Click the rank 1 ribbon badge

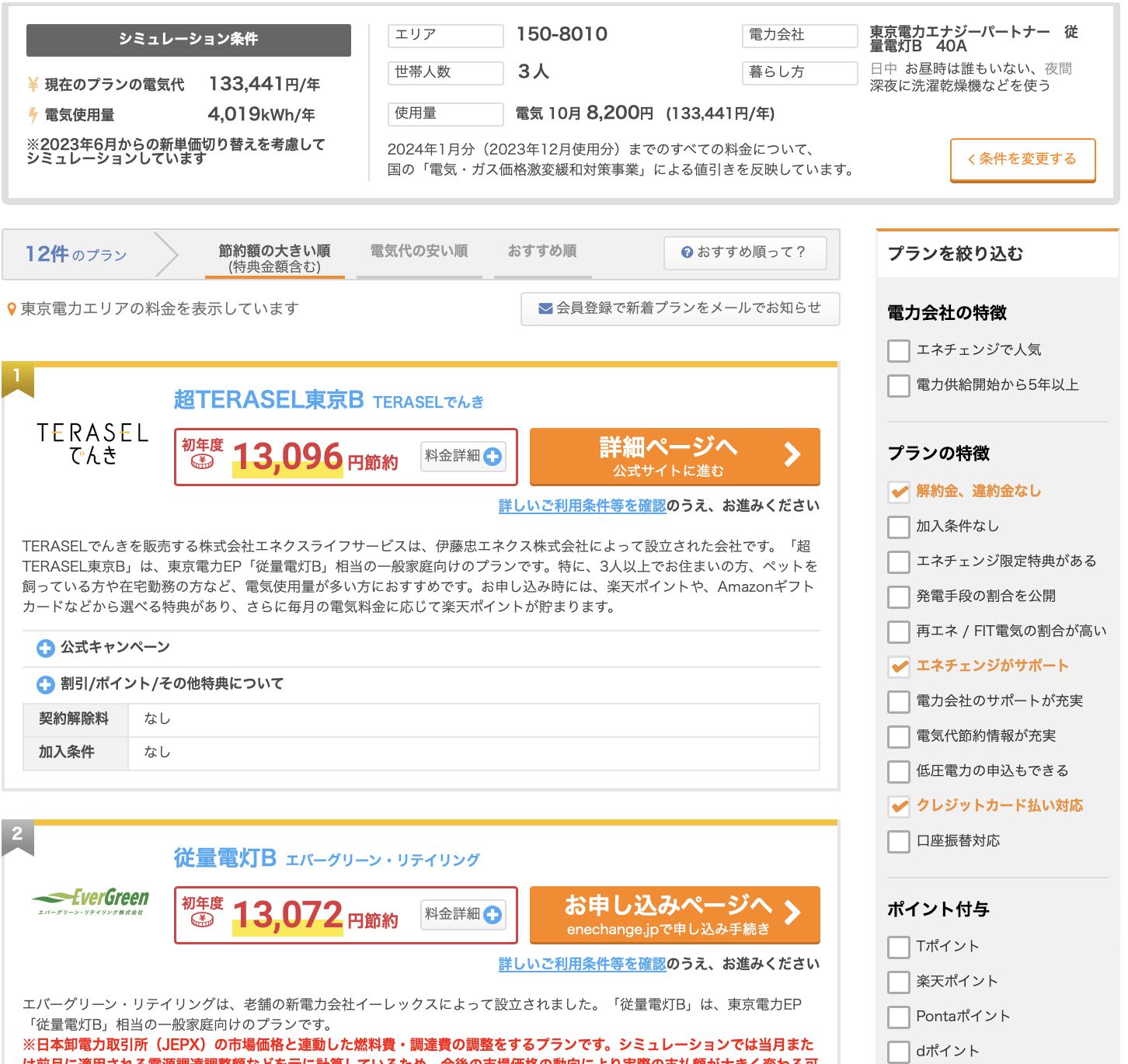pos(17,380)
